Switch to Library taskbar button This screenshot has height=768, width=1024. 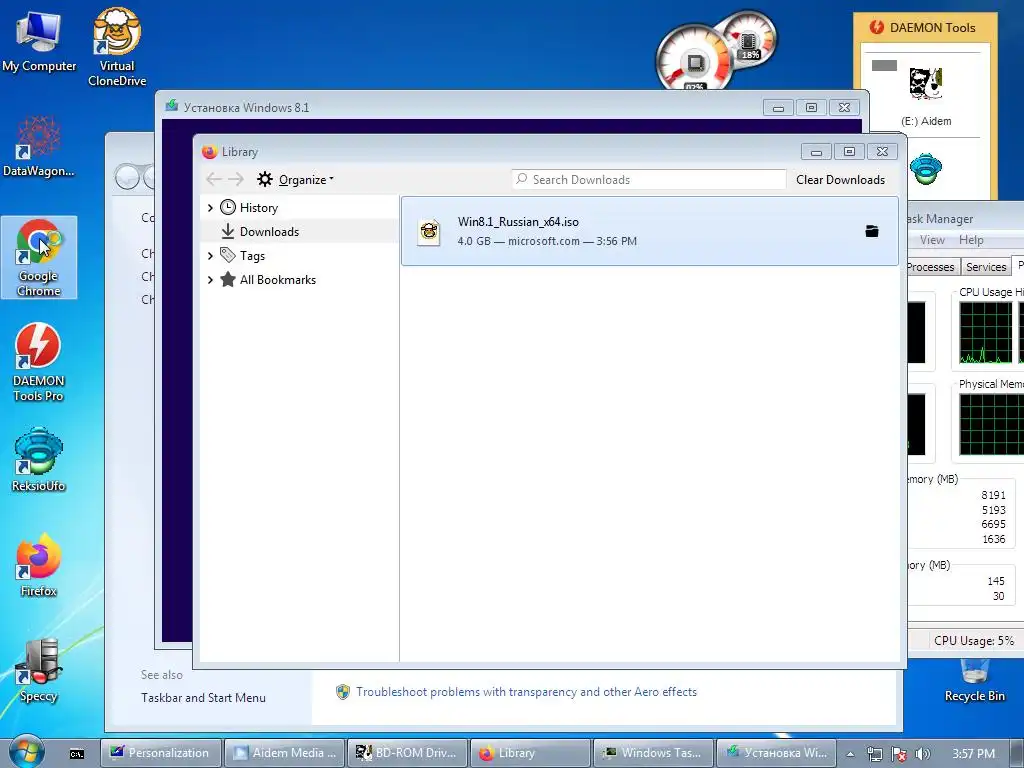click(x=531, y=753)
